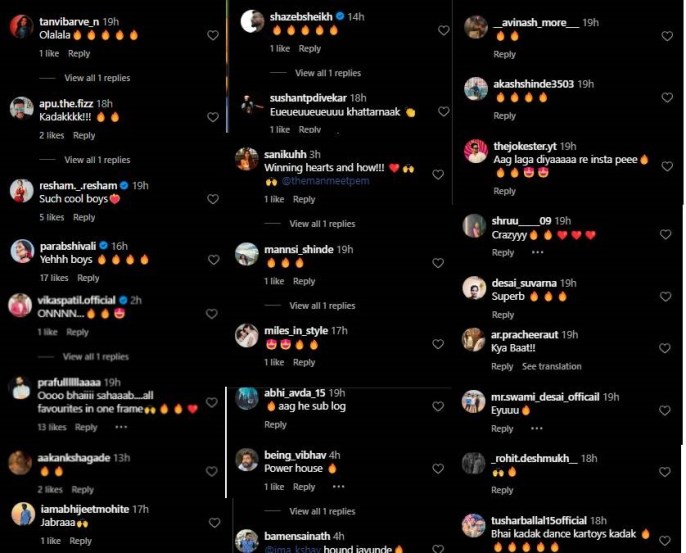Toggle like on desai_suvarna's Superb comment
The image size is (686, 553).
pyautogui.click(x=665, y=297)
